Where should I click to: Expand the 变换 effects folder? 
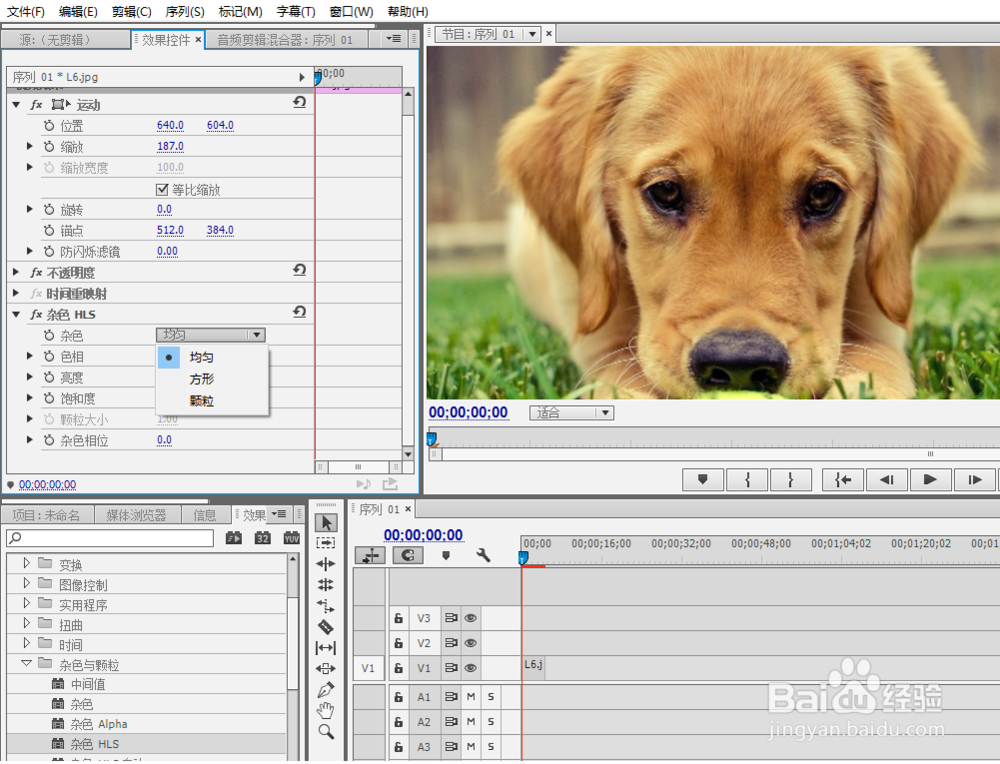coord(26,563)
